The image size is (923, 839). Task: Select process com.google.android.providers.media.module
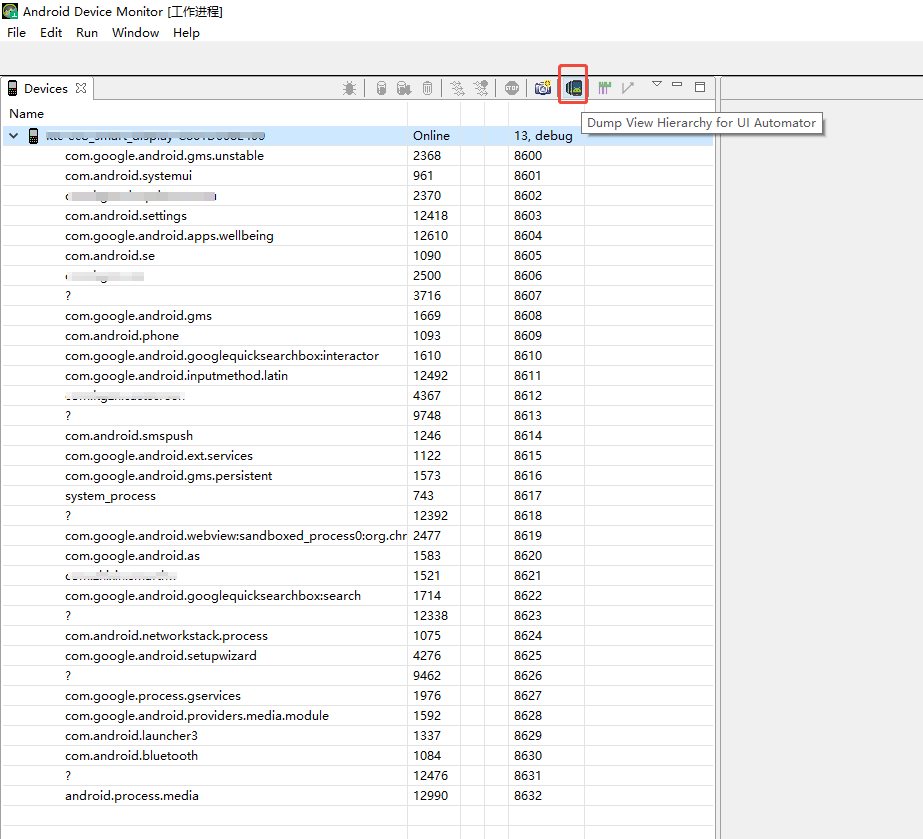197,717
